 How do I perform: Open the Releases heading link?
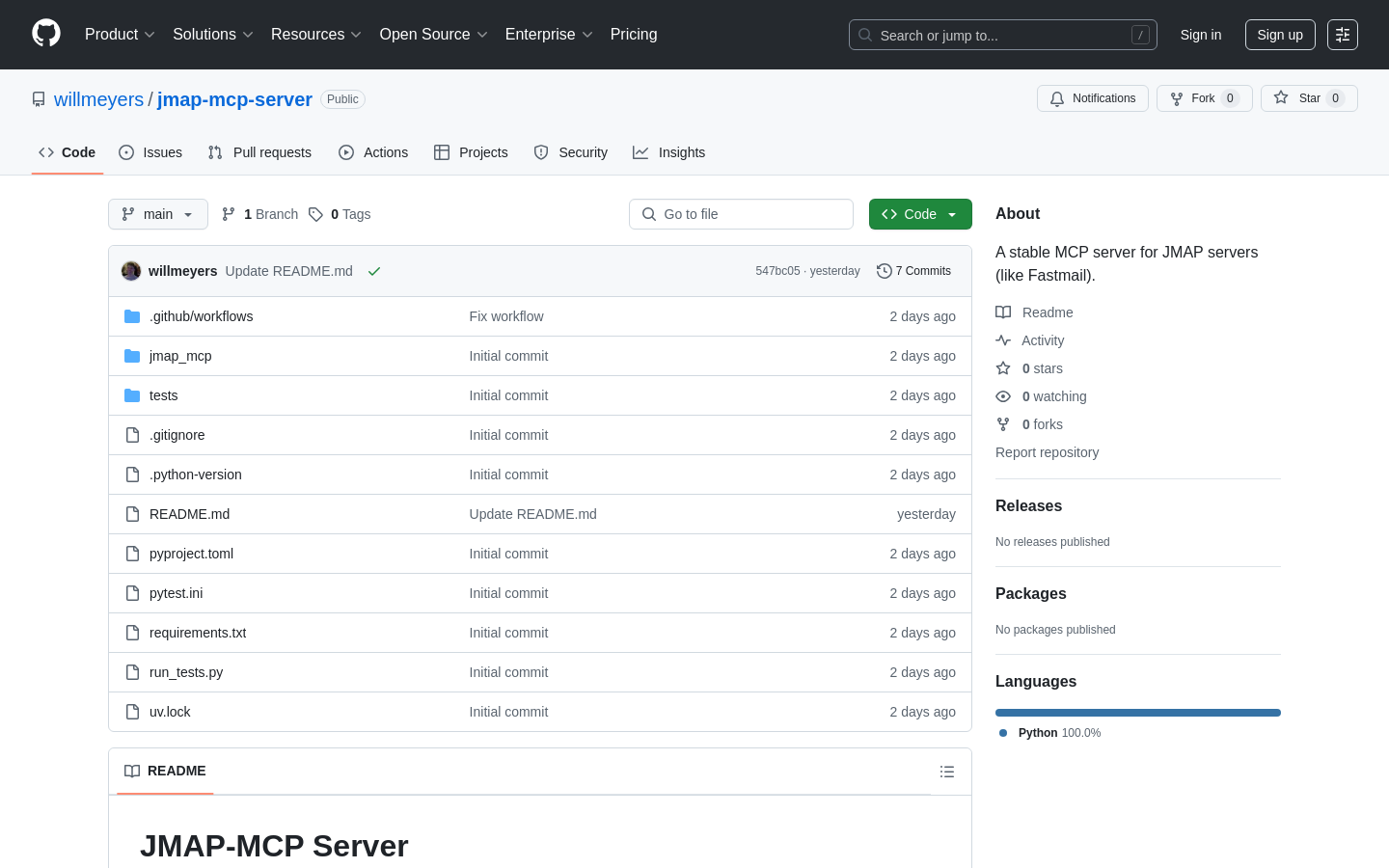tap(1028, 506)
